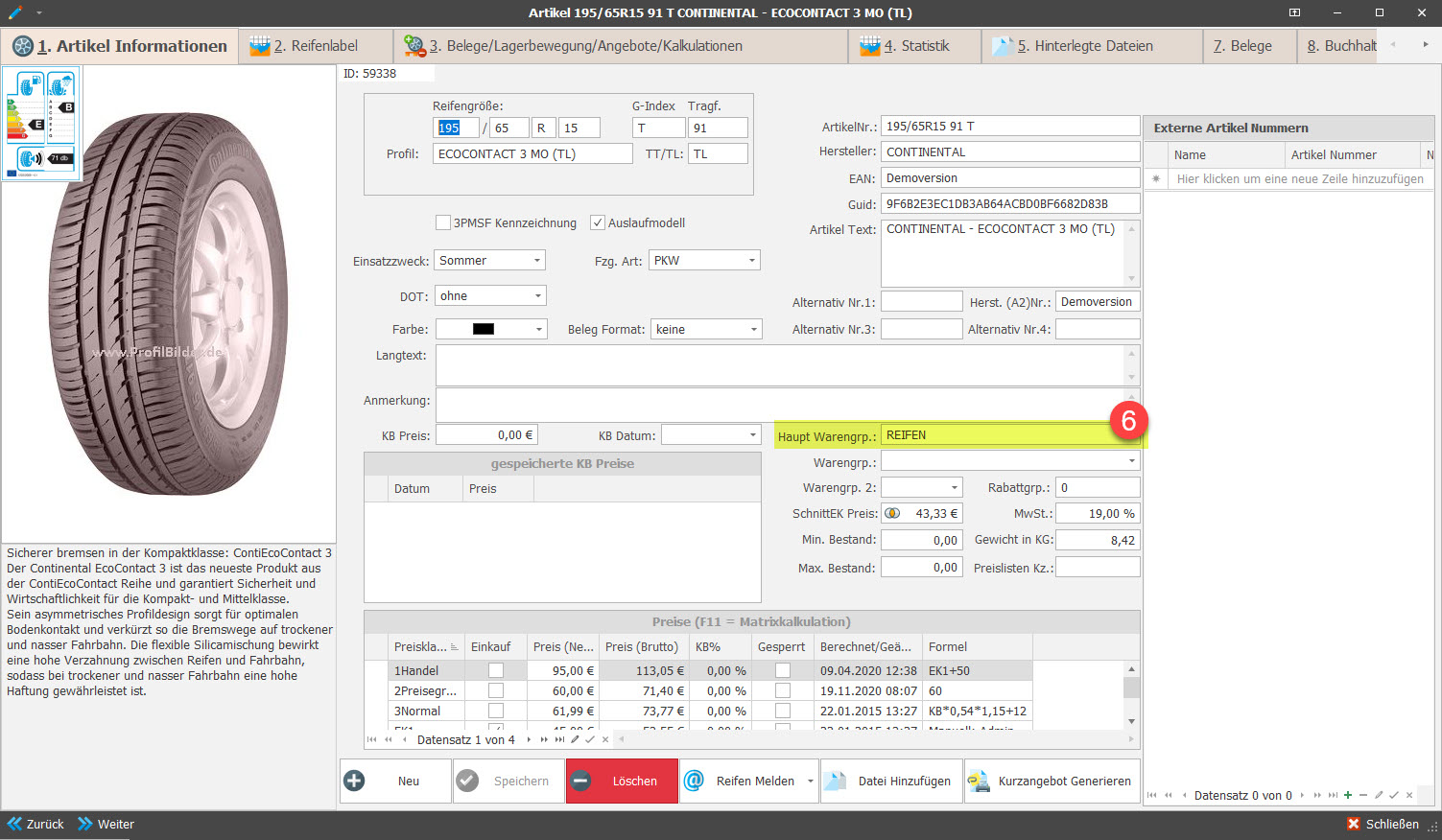The height and width of the screenshot is (840, 1442).
Task: Expand the Warengrp. 2 dropdown
Action: pyautogui.click(x=954, y=487)
